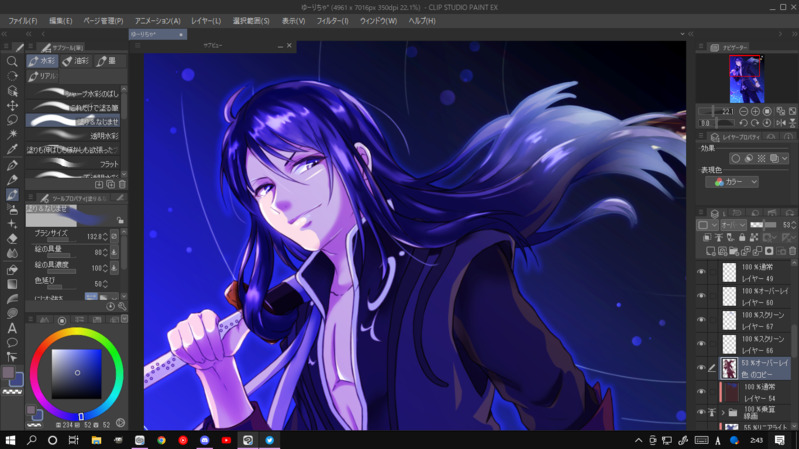Select the Eraser tool
Screen dimensions: 799x449
12,239
